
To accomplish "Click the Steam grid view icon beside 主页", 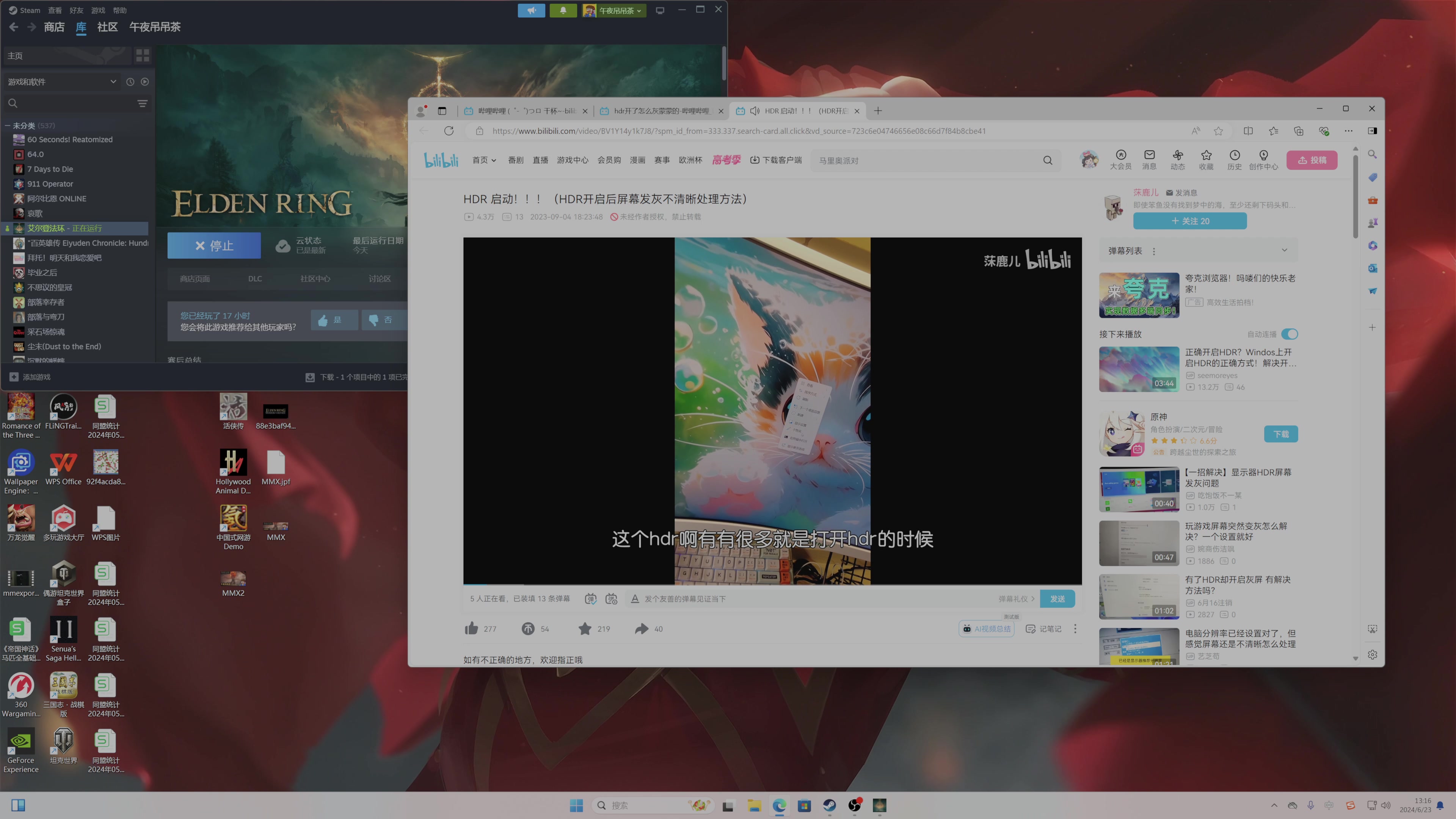I will (143, 55).
